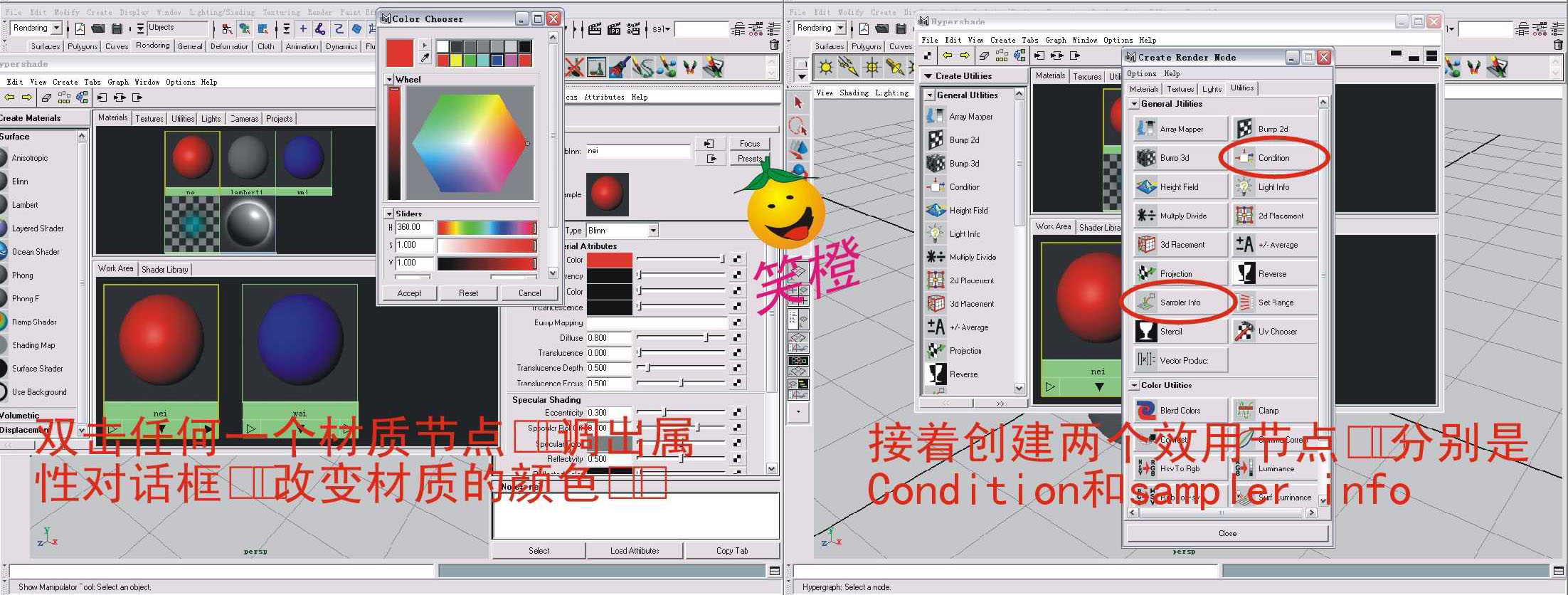Image resolution: width=1568 pixels, height=595 pixels.
Task: Create a Blend Colors node
Action: (1180, 411)
